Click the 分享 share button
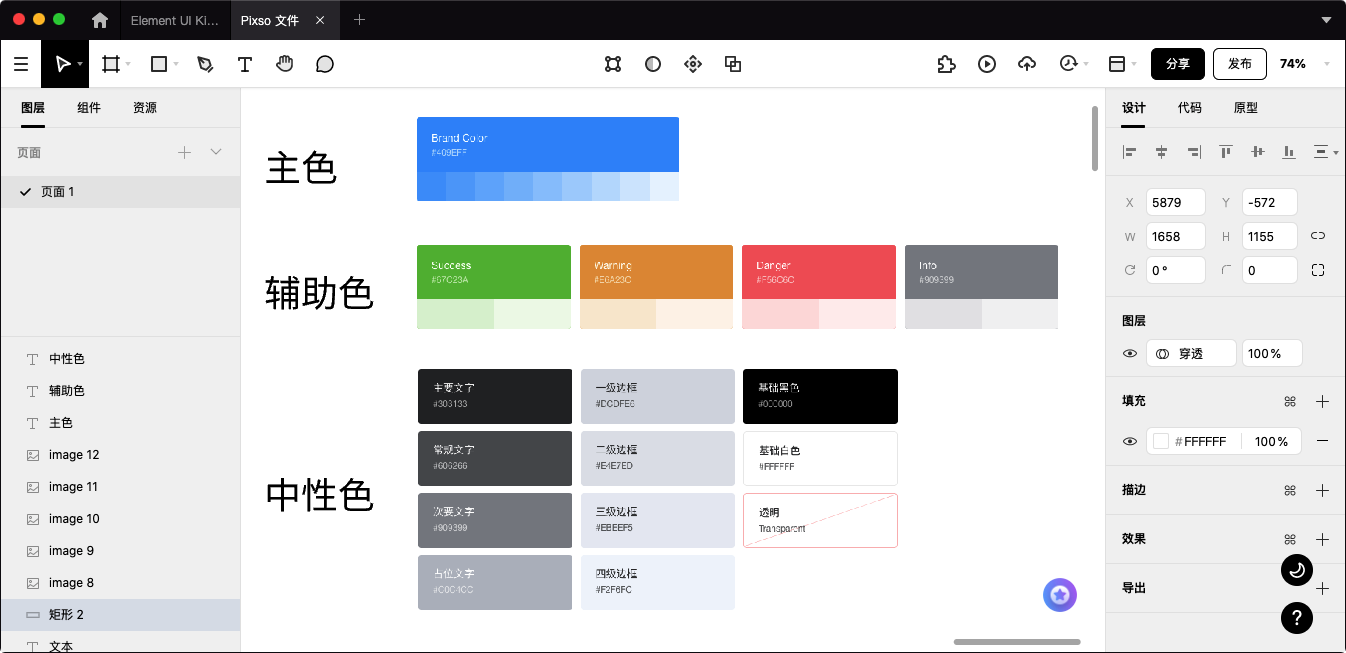Screen dimensions: 1346x653 1178,64
